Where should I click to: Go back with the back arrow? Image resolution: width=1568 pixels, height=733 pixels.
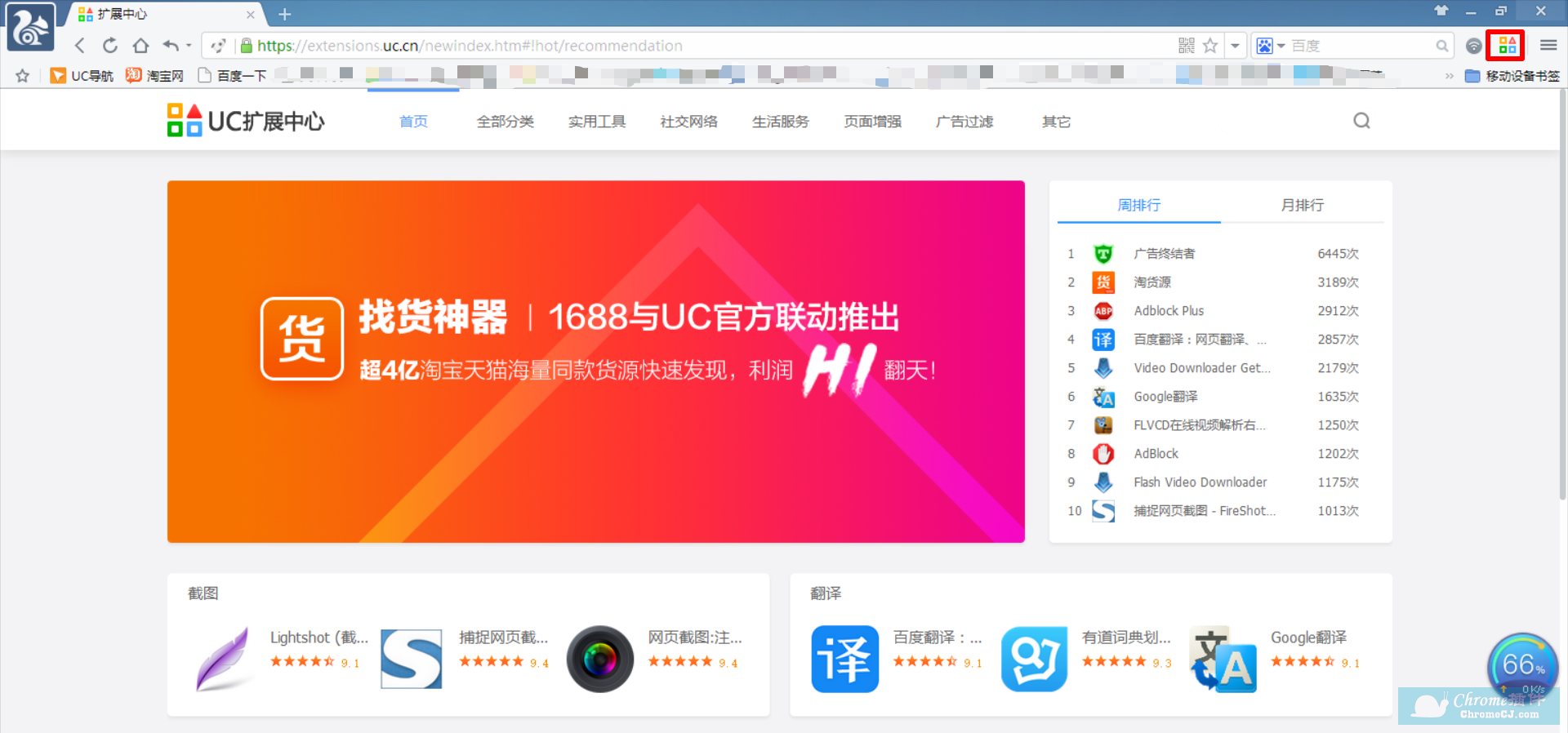[x=79, y=46]
